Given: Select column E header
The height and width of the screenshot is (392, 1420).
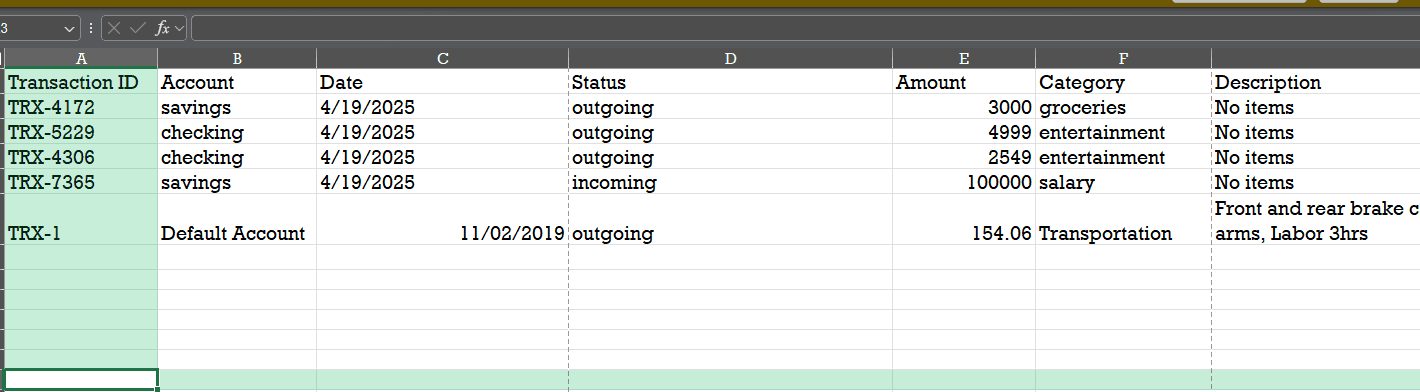Looking at the screenshot, I should click(x=964, y=58).
